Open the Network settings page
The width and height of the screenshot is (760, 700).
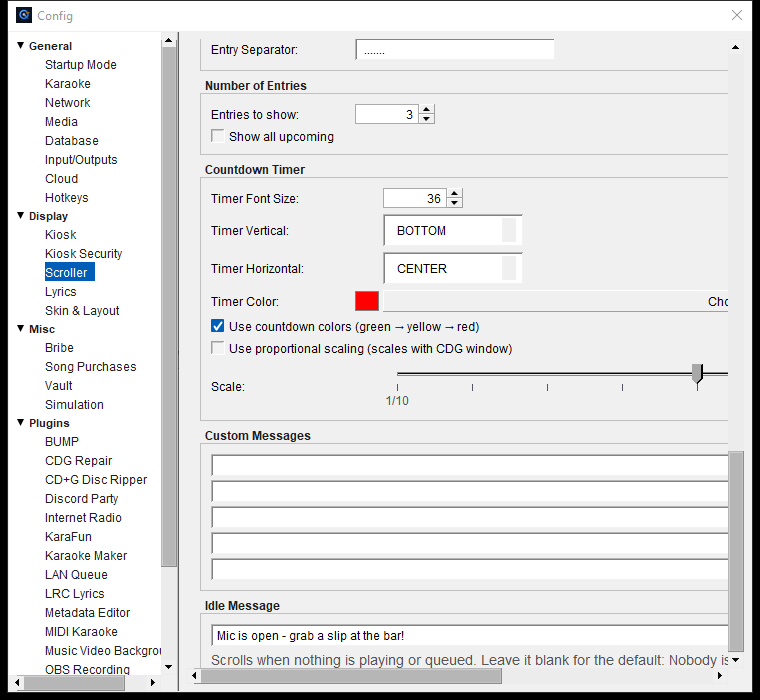tap(68, 102)
